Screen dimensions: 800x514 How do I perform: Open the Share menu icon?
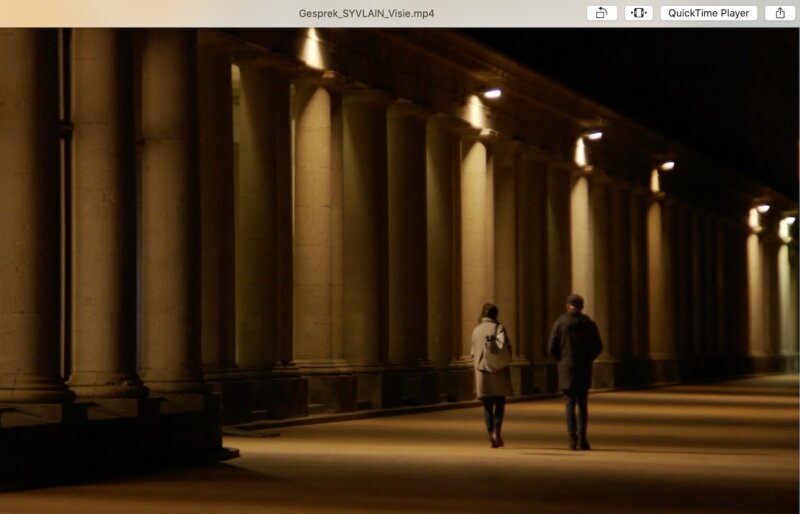point(780,13)
